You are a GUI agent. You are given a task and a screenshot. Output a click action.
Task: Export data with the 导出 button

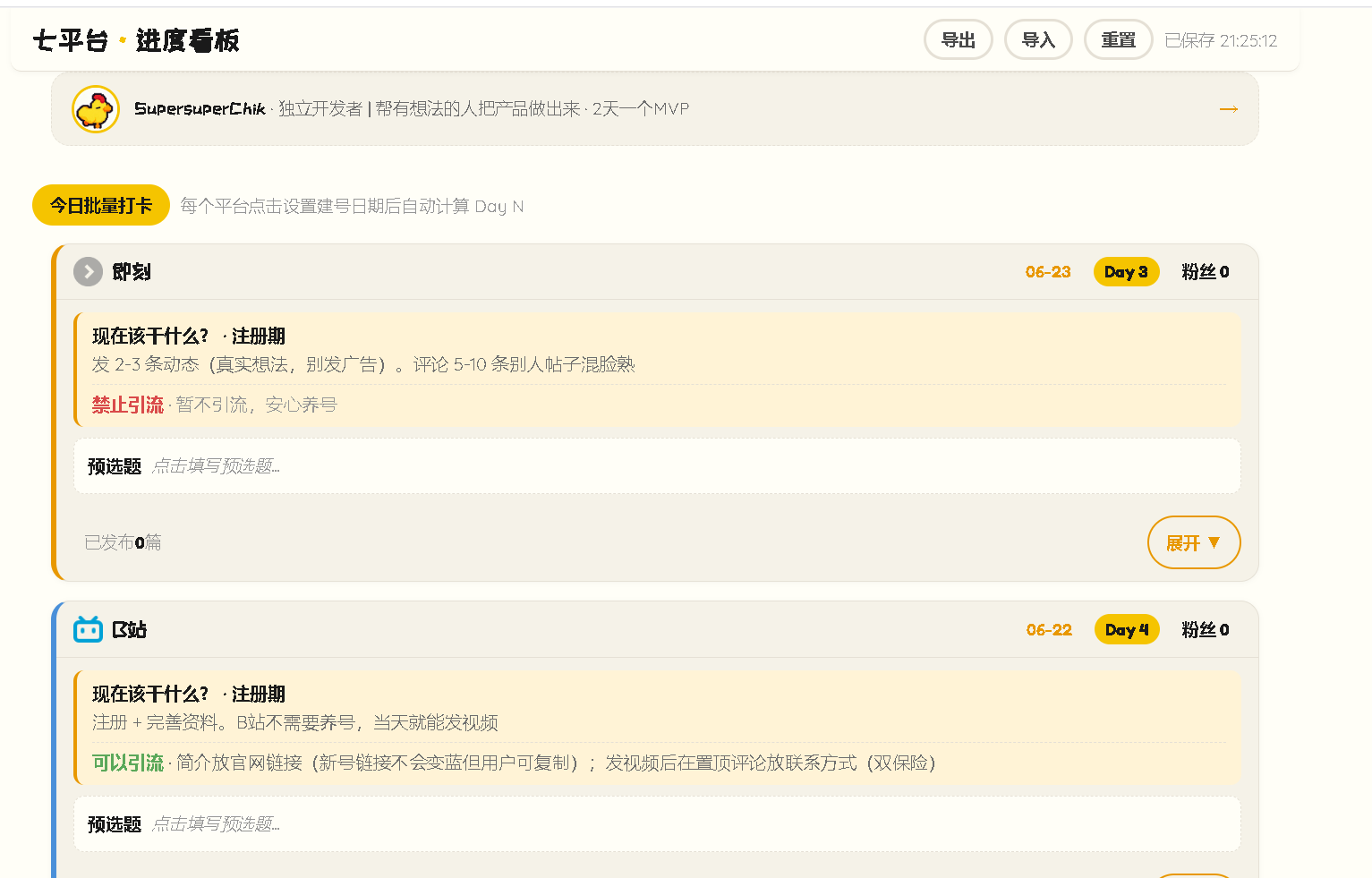pos(959,40)
